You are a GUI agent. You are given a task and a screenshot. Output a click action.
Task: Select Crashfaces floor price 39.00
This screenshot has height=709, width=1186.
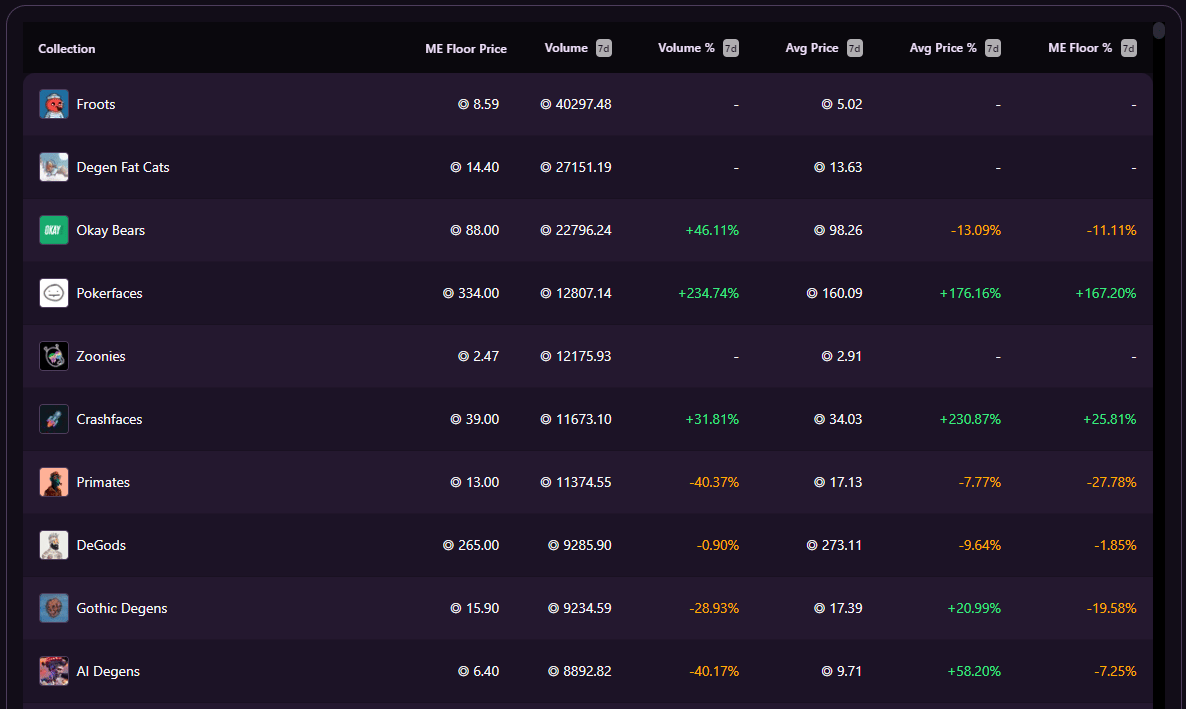pos(475,419)
